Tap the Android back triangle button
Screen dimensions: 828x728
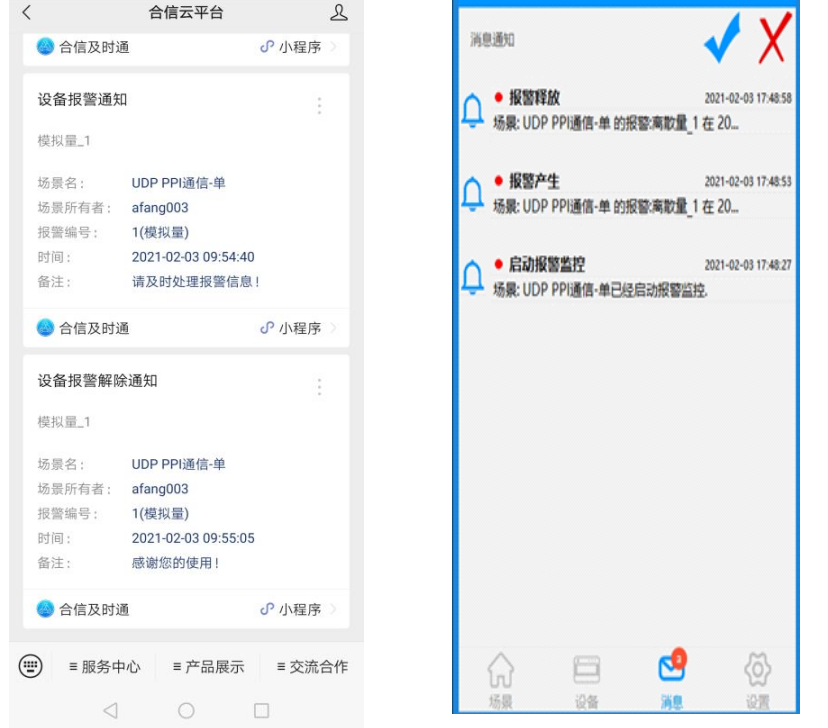click(110, 710)
